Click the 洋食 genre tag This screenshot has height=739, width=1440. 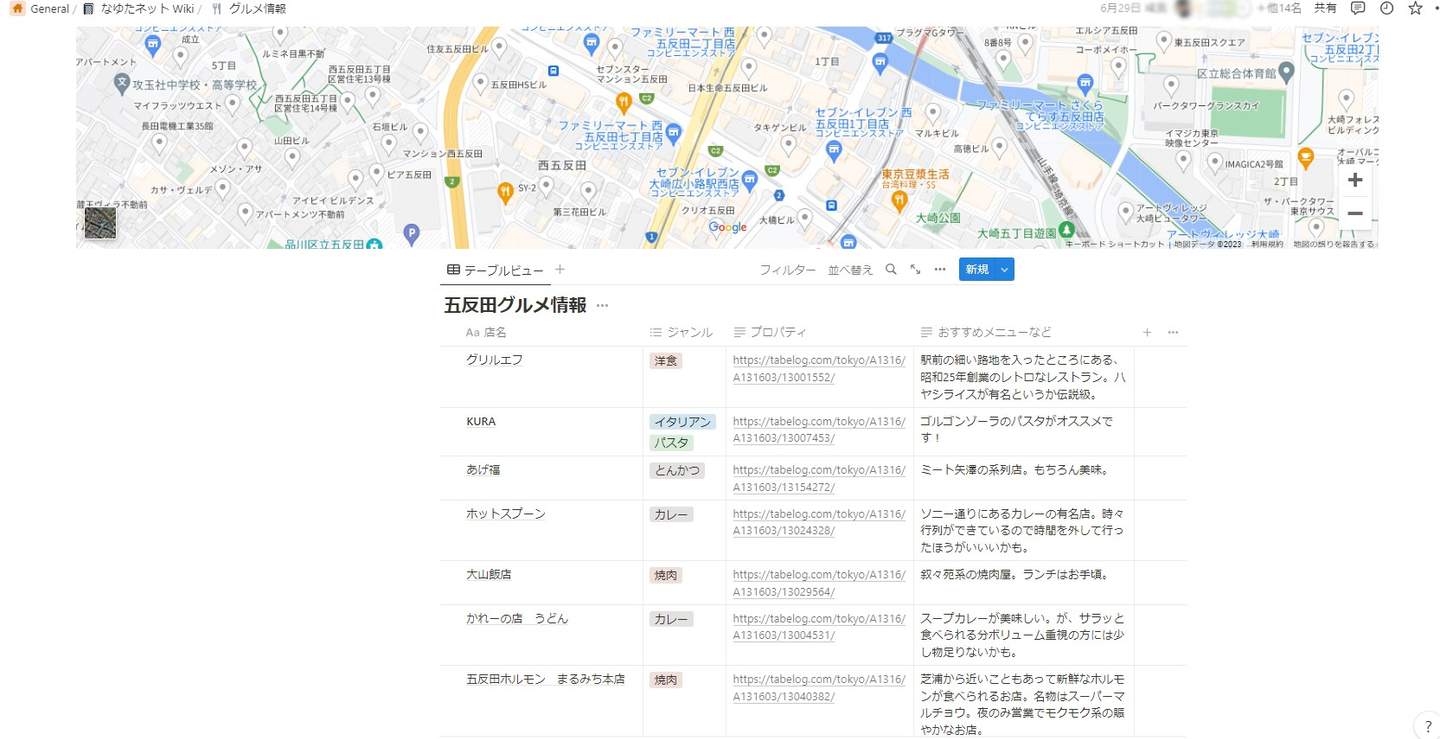coord(666,361)
